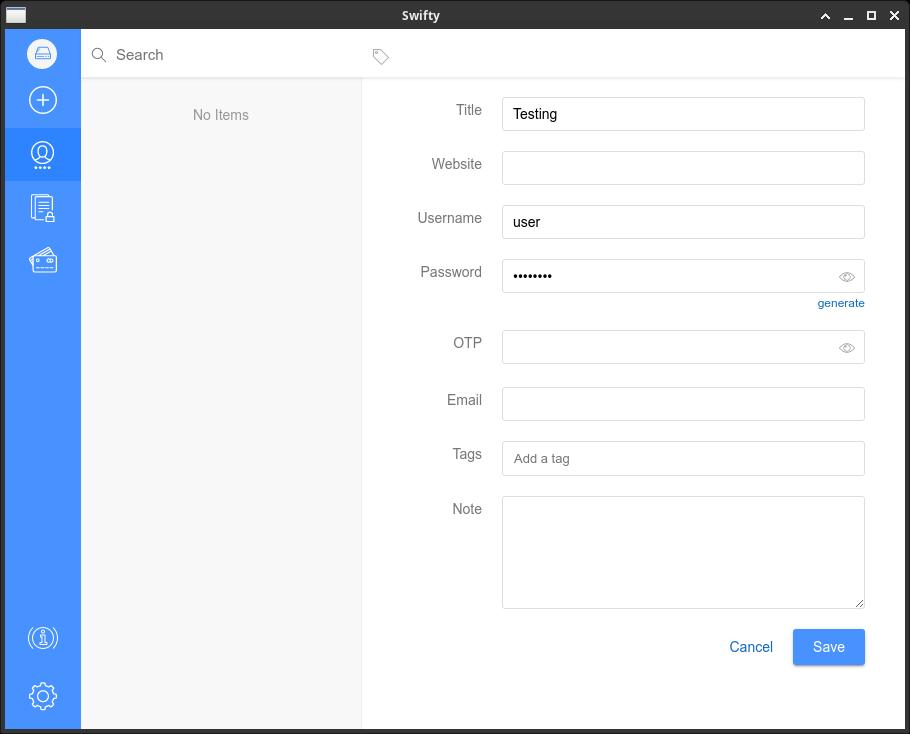Viewport: 910px width, 734px height.
Task: Focus the Website input field
Action: point(683,168)
